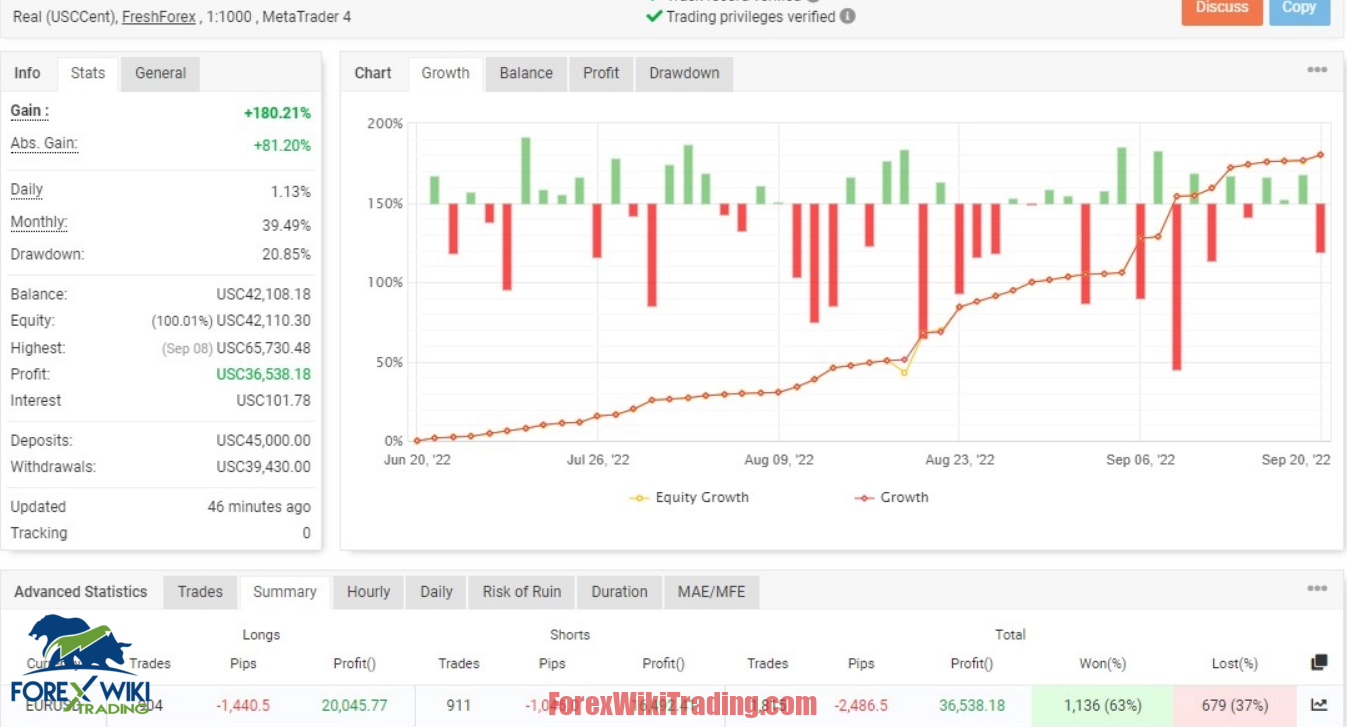Image resolution: width=1347 pixels, height=727 pixels.
Task: Toggle the Equity Growth series in the legend
Action: 688,497
